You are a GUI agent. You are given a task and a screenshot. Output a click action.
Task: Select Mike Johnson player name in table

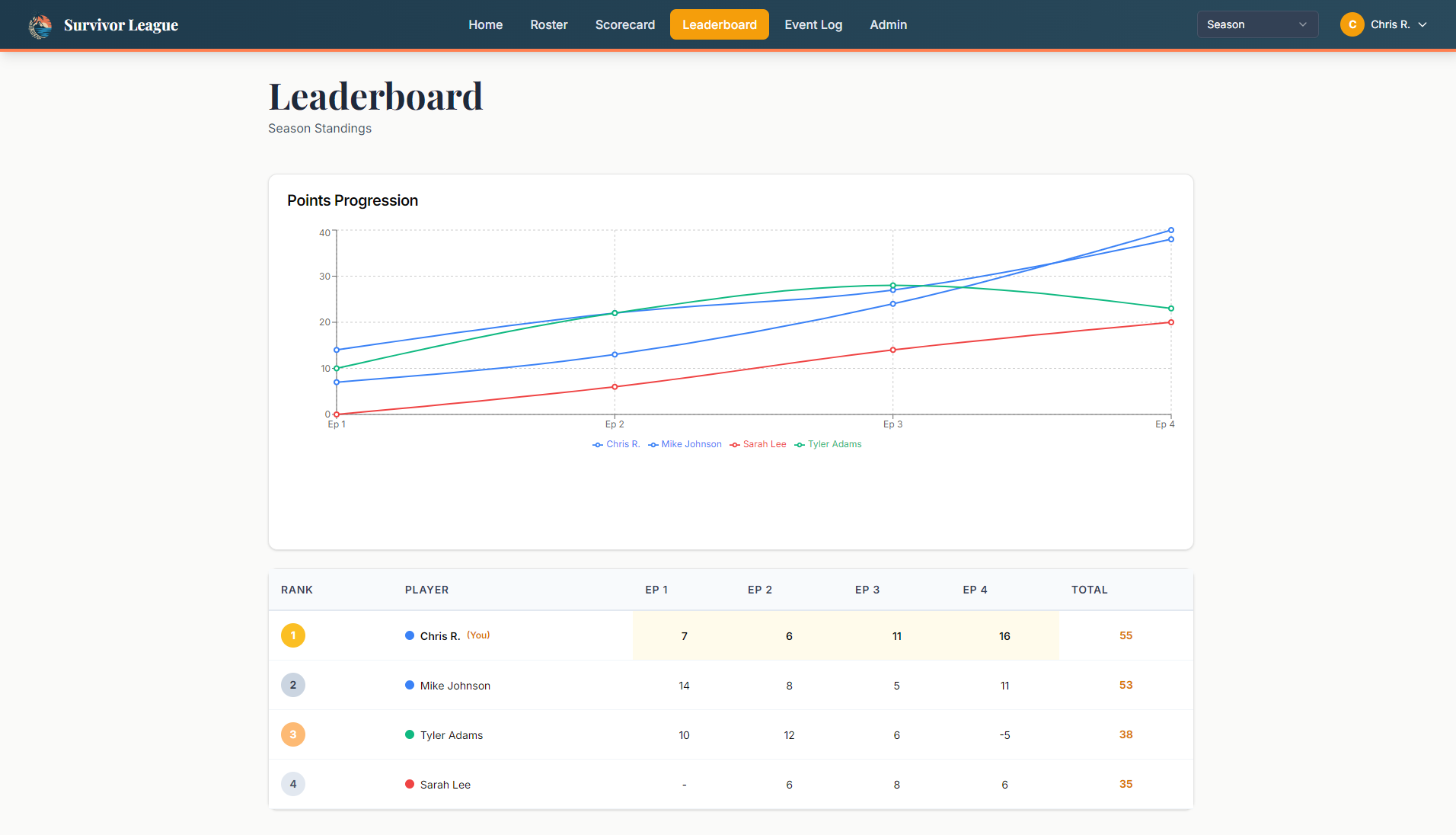tap(455, 686)
